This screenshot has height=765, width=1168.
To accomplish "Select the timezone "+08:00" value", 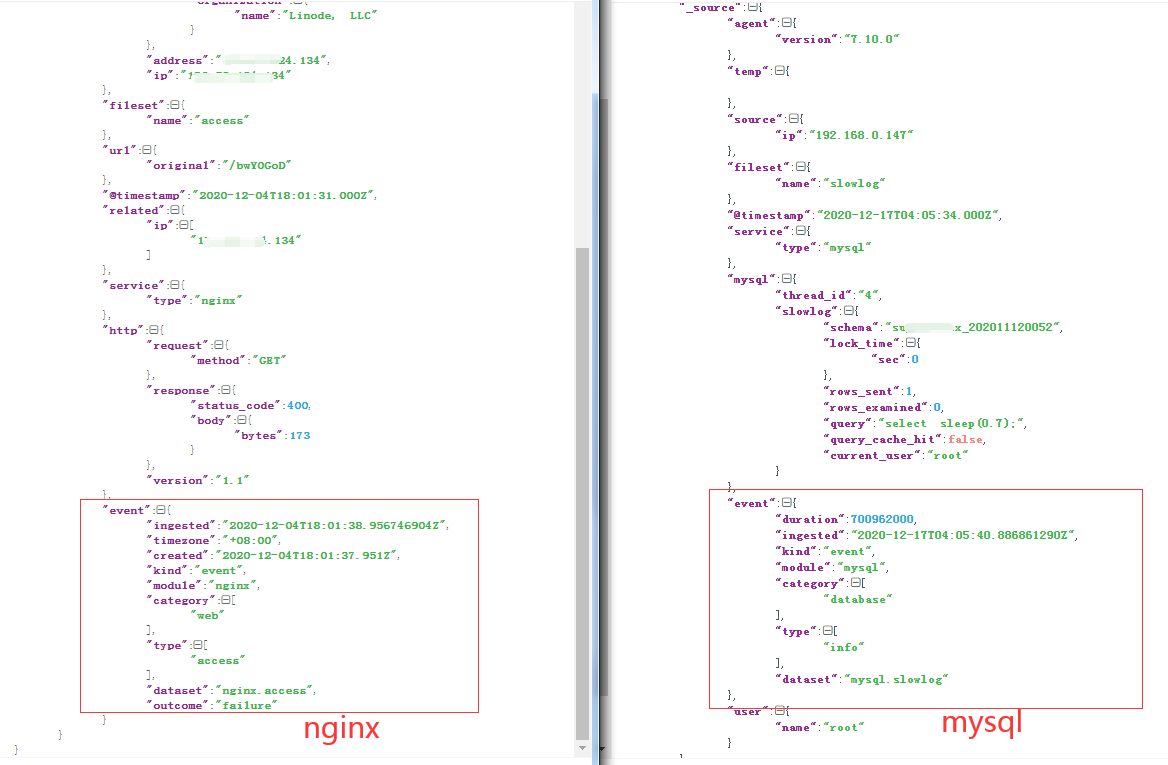I will click(x=250, y=540).
